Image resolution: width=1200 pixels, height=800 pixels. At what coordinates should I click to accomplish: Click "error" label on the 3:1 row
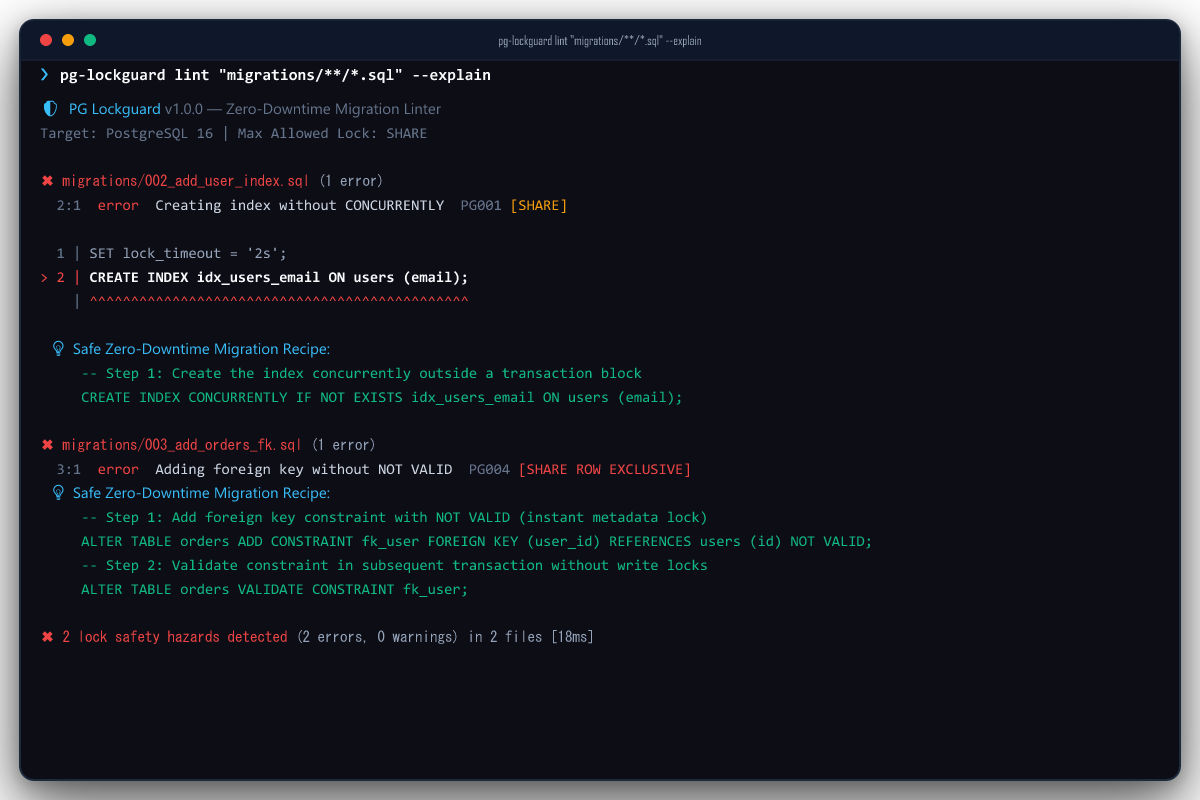click(x=118, y=469)
